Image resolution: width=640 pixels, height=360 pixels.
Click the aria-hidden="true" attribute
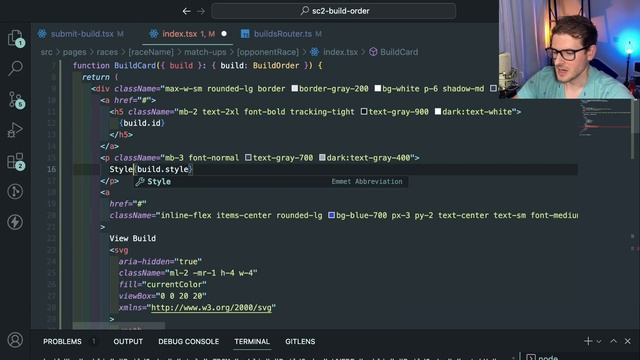[x=160, y=262]
